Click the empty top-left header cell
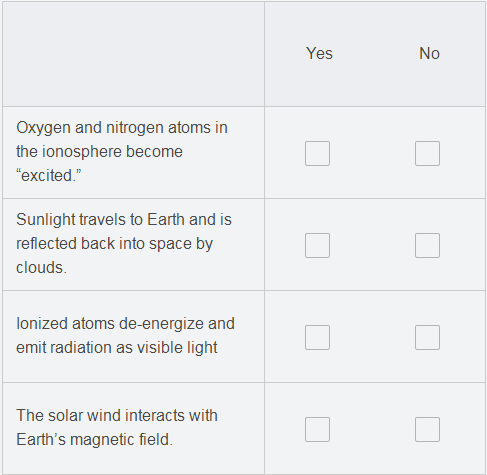Screen dimensions: 487x475 point(134,54)
